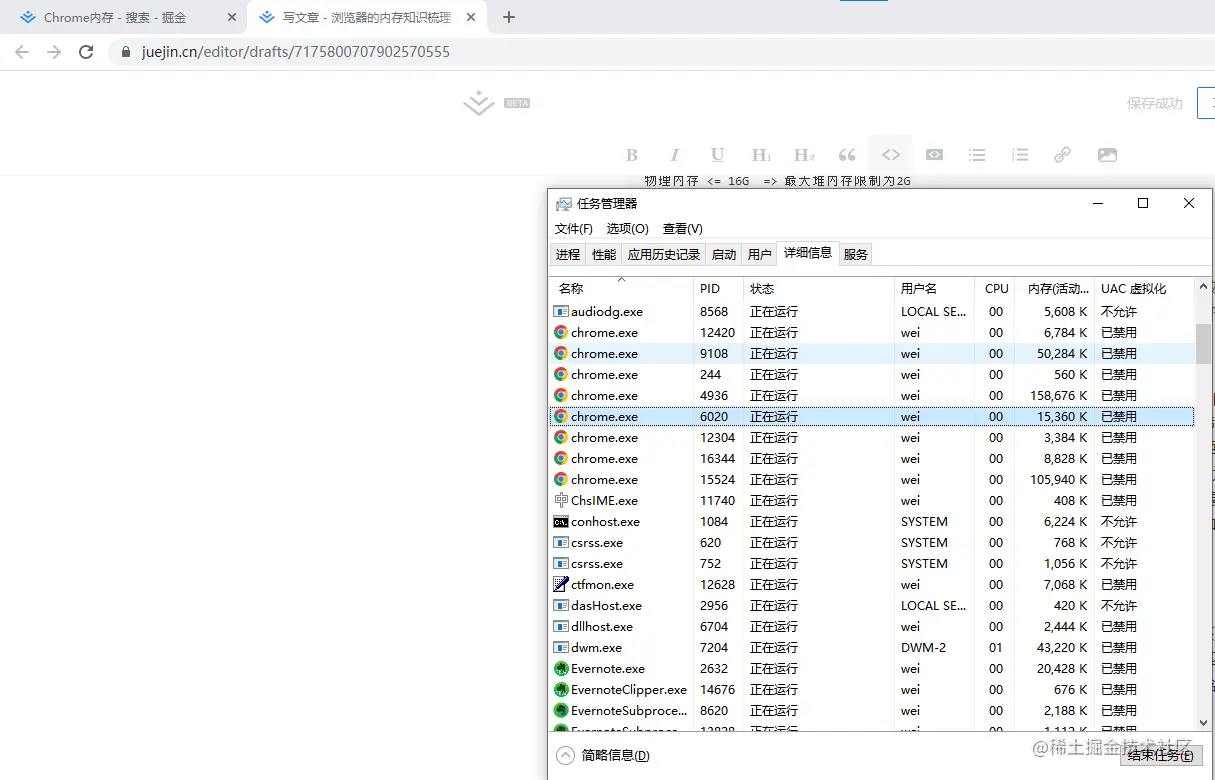Image resolution: width=1215 pixels, height=780 pixels.
Task: Switch to the 进程 tab
Action: pyautogui.click(x=568, y=254)
